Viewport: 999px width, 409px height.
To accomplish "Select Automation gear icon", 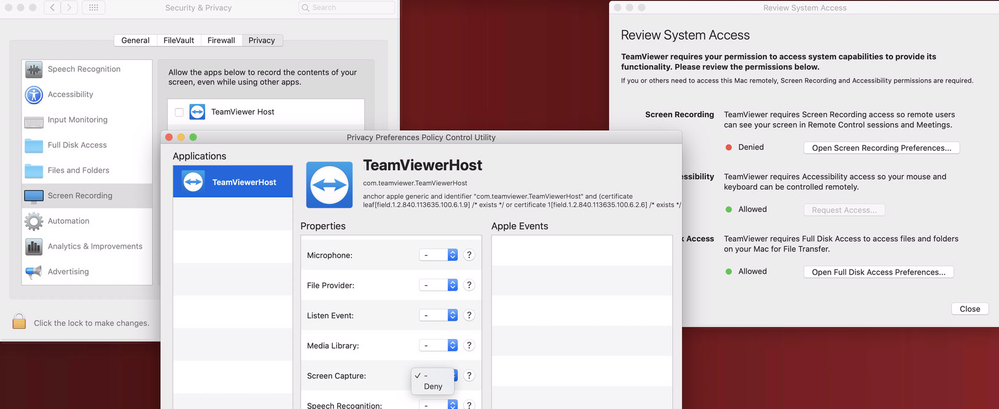I will click(x=34, y=221).
